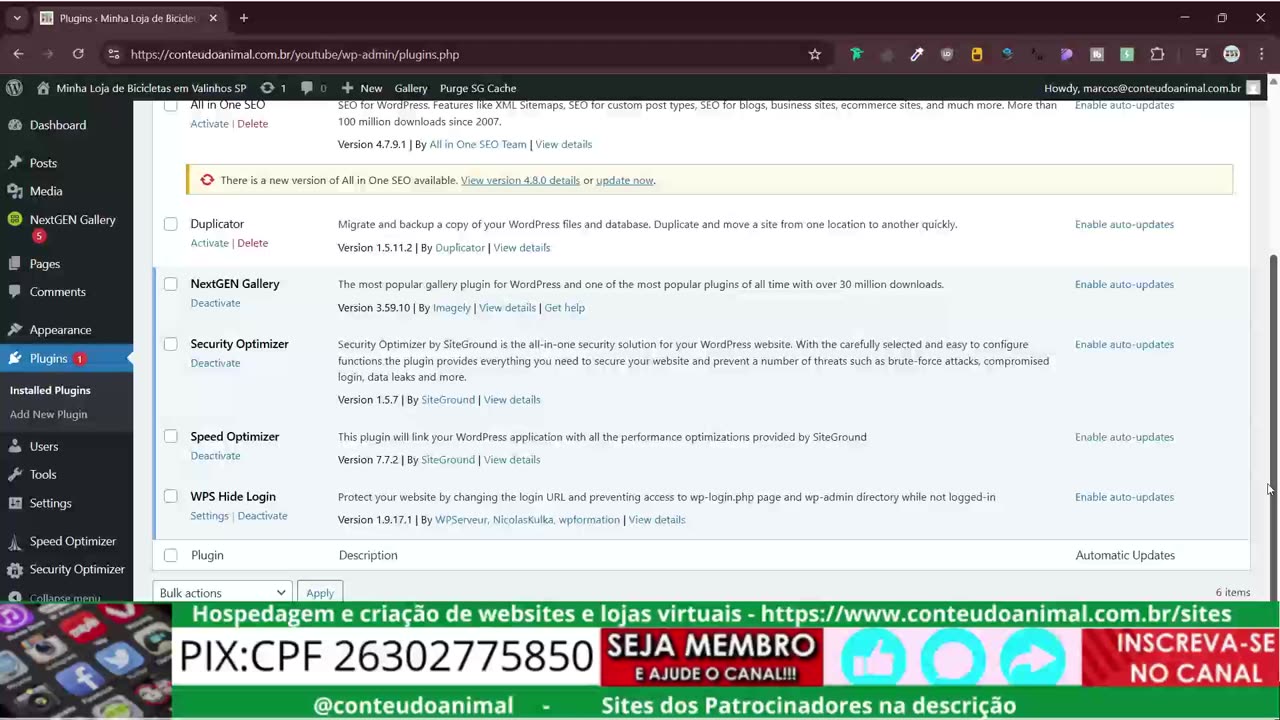Open Pages in the sidebar

[45, 264]
